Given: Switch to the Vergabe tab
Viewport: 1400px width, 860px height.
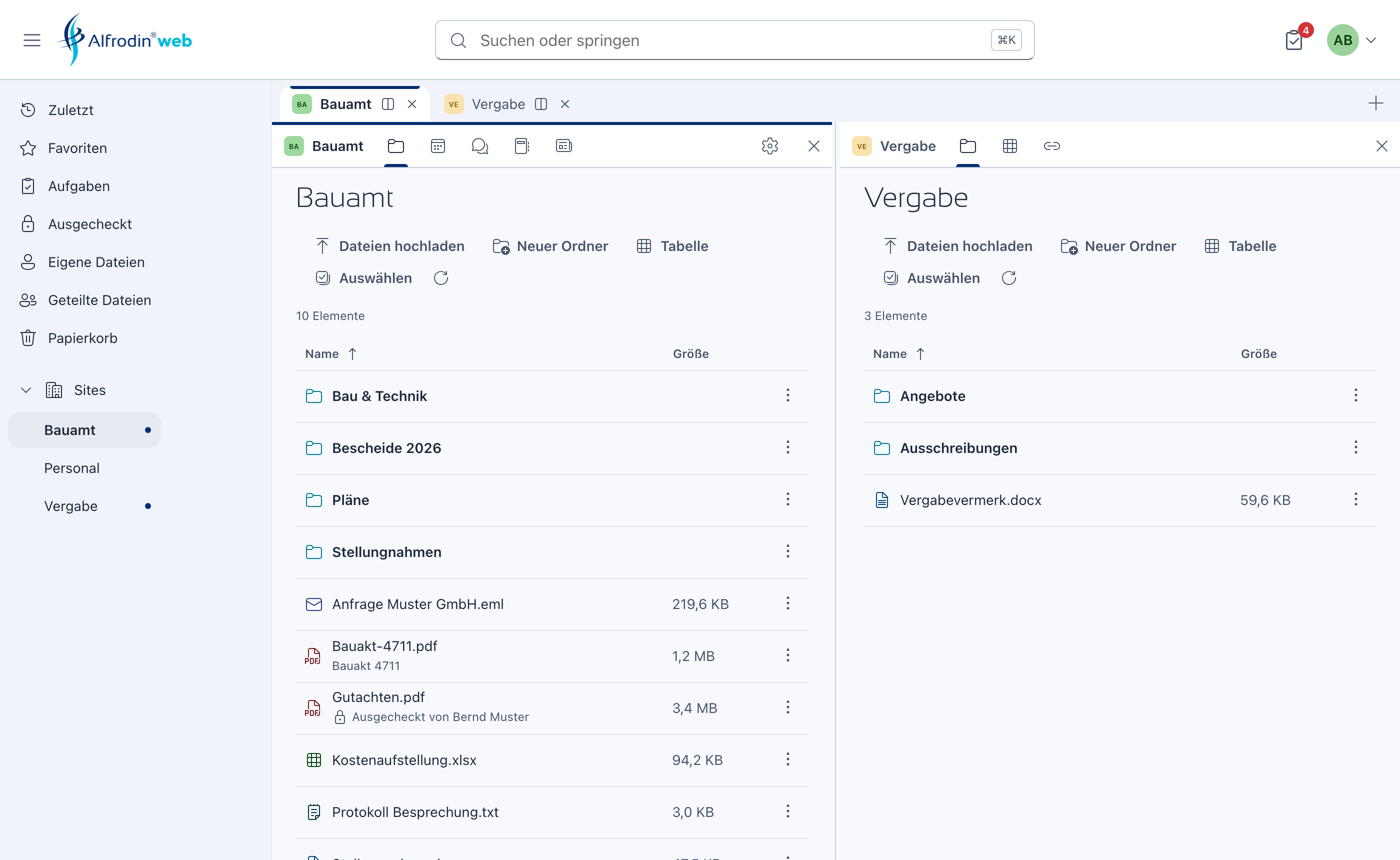Looking at the screenshot, I should (x=498, y=104).
